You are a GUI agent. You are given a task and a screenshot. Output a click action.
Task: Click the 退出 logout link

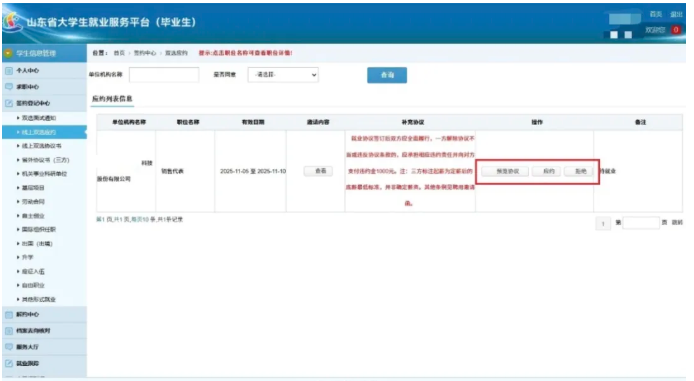676,14
